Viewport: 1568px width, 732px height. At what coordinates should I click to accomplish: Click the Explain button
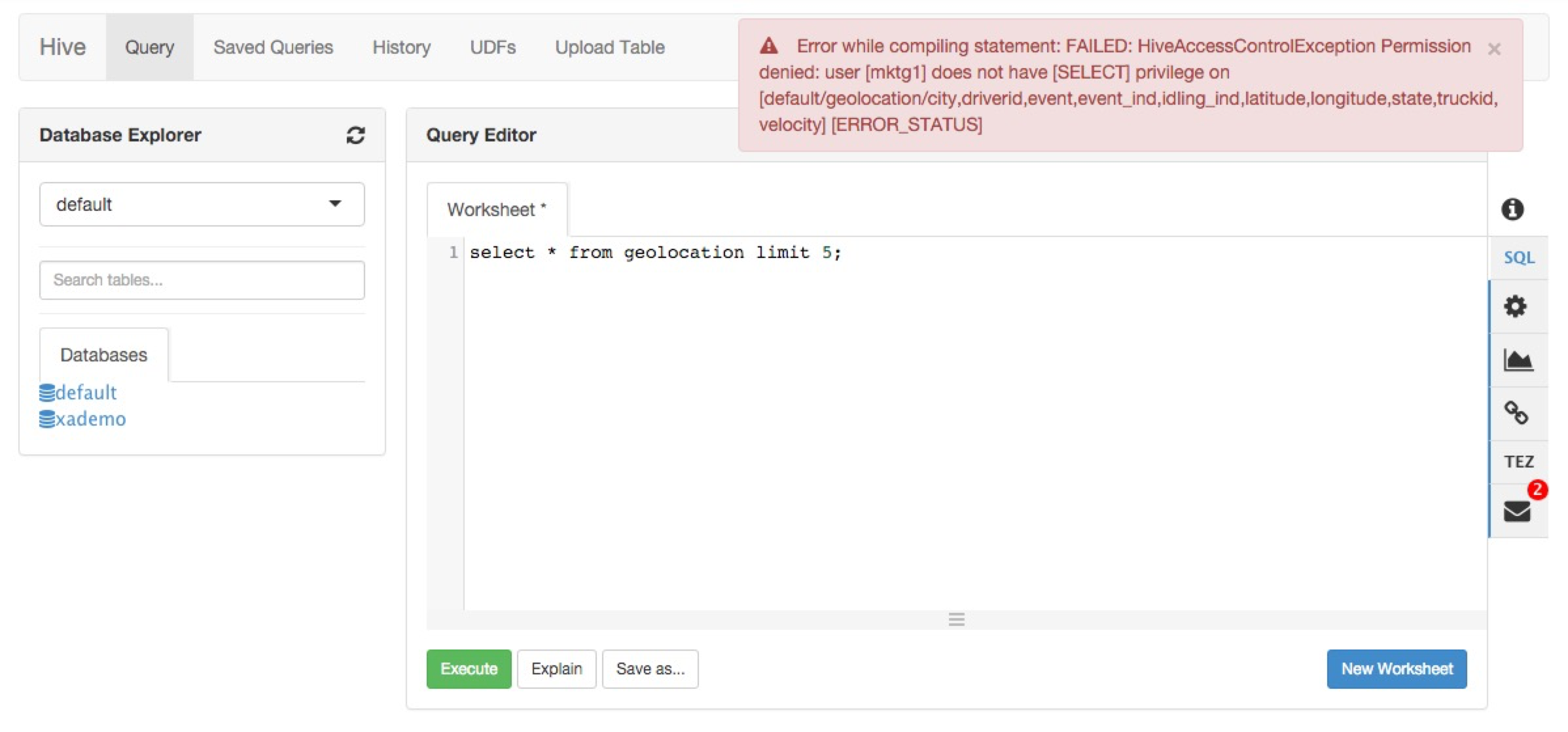coord(556,669)
